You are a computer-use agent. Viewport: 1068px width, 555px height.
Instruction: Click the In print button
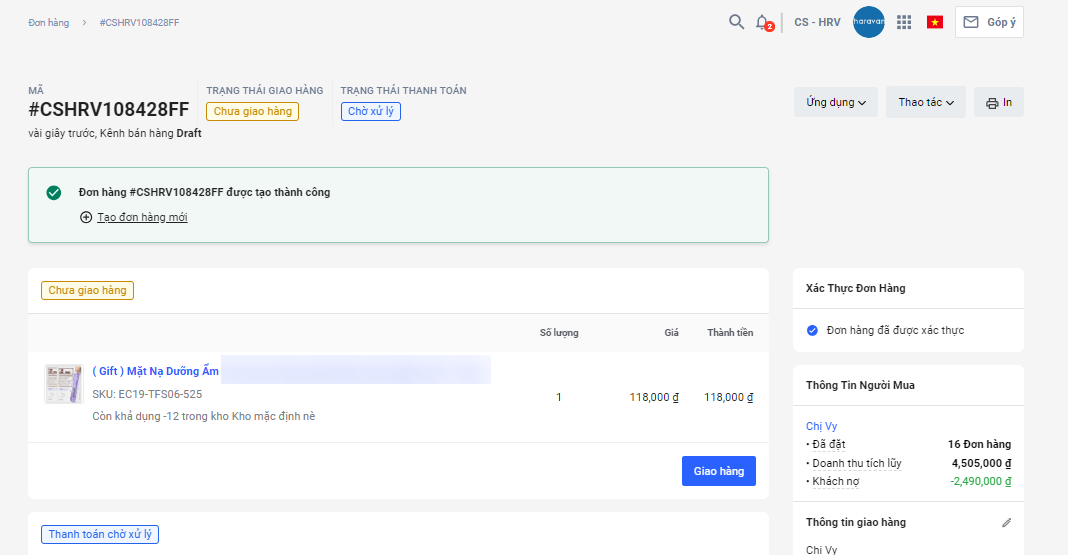click(999, 102)
